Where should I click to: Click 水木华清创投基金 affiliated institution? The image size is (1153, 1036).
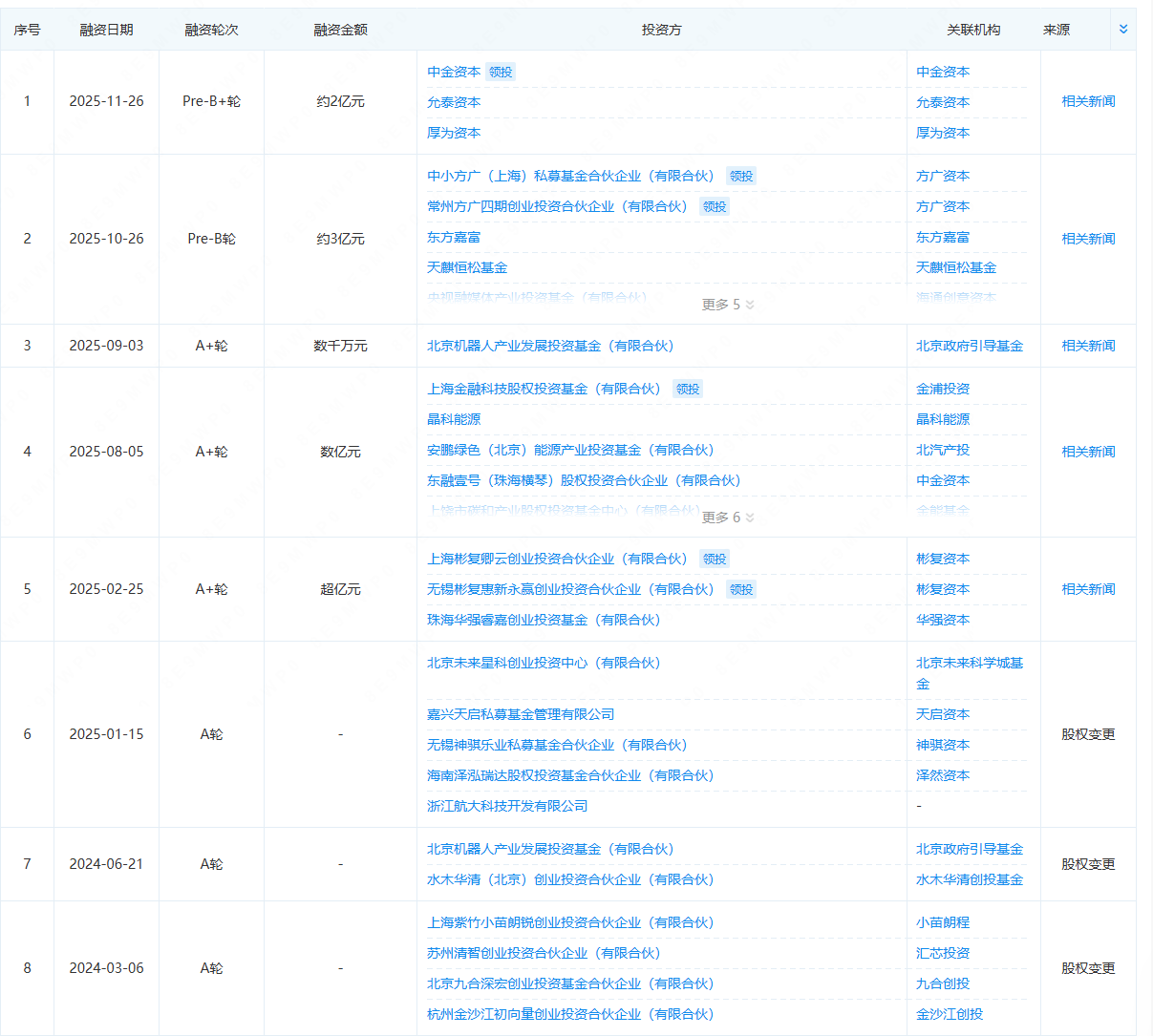point(970,879)
